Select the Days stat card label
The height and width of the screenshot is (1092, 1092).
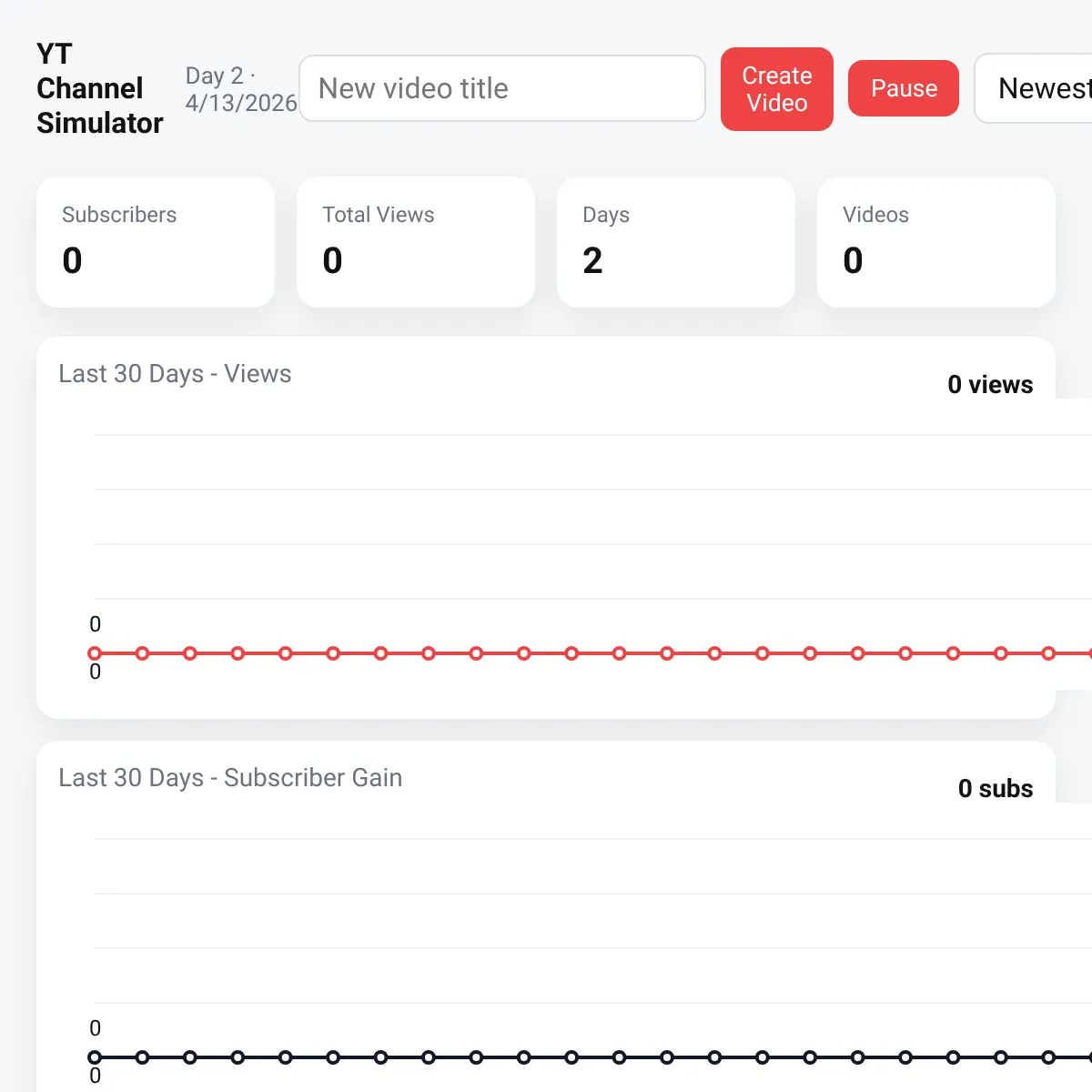(x=606, y=215)
